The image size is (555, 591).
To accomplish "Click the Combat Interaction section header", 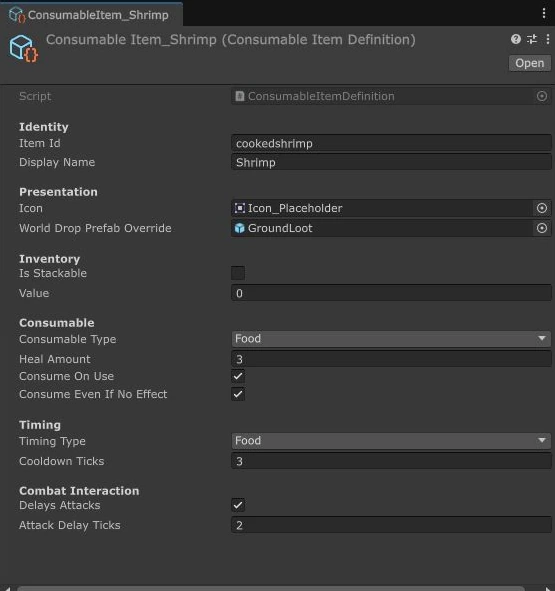I will point(79,491).
